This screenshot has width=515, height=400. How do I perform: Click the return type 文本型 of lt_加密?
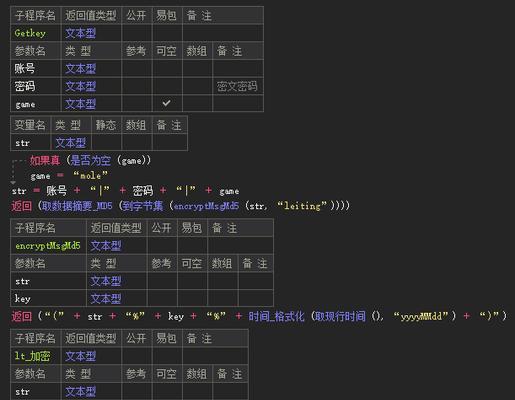point(80,356)
